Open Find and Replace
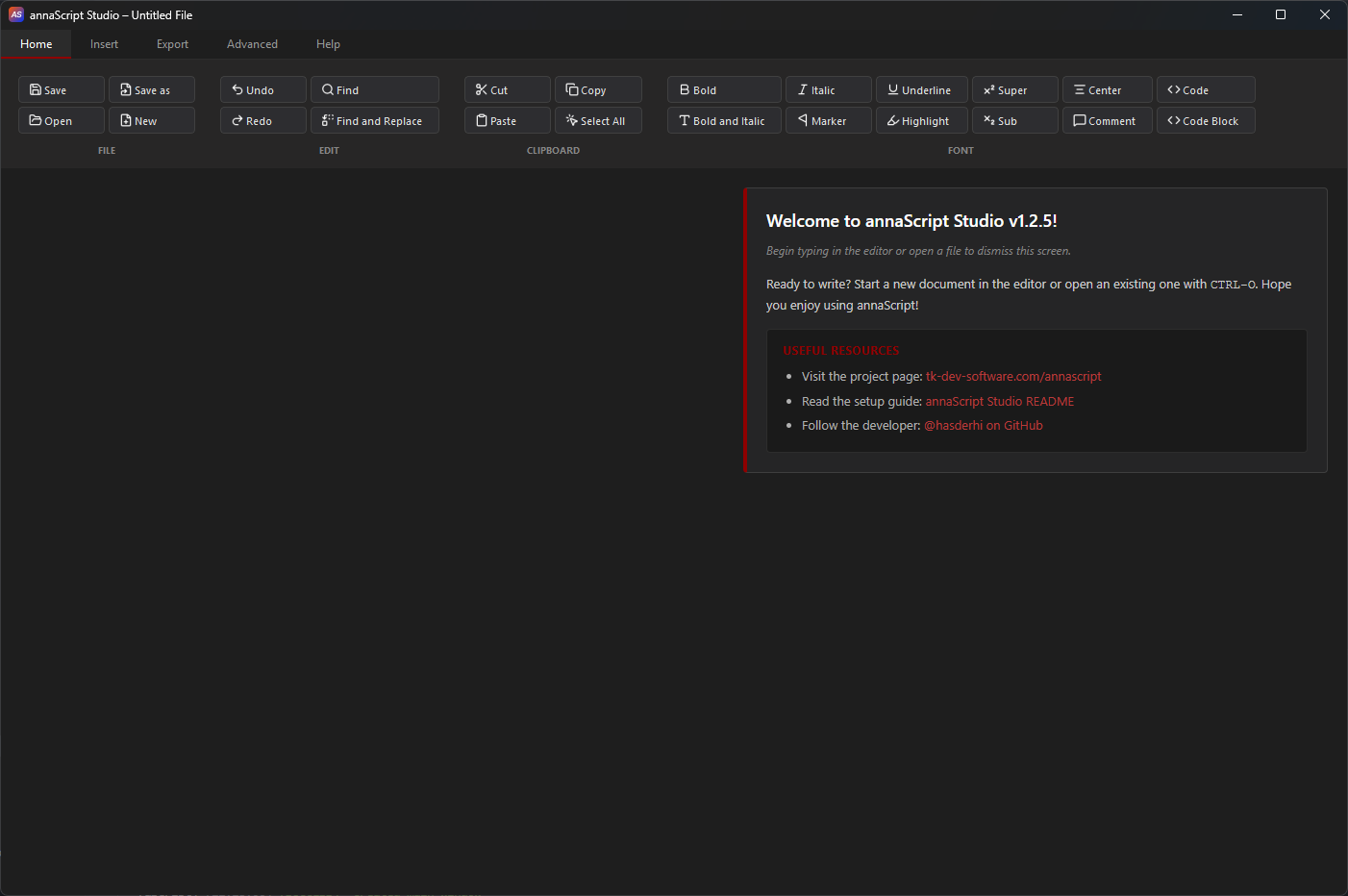 point(375,120)
